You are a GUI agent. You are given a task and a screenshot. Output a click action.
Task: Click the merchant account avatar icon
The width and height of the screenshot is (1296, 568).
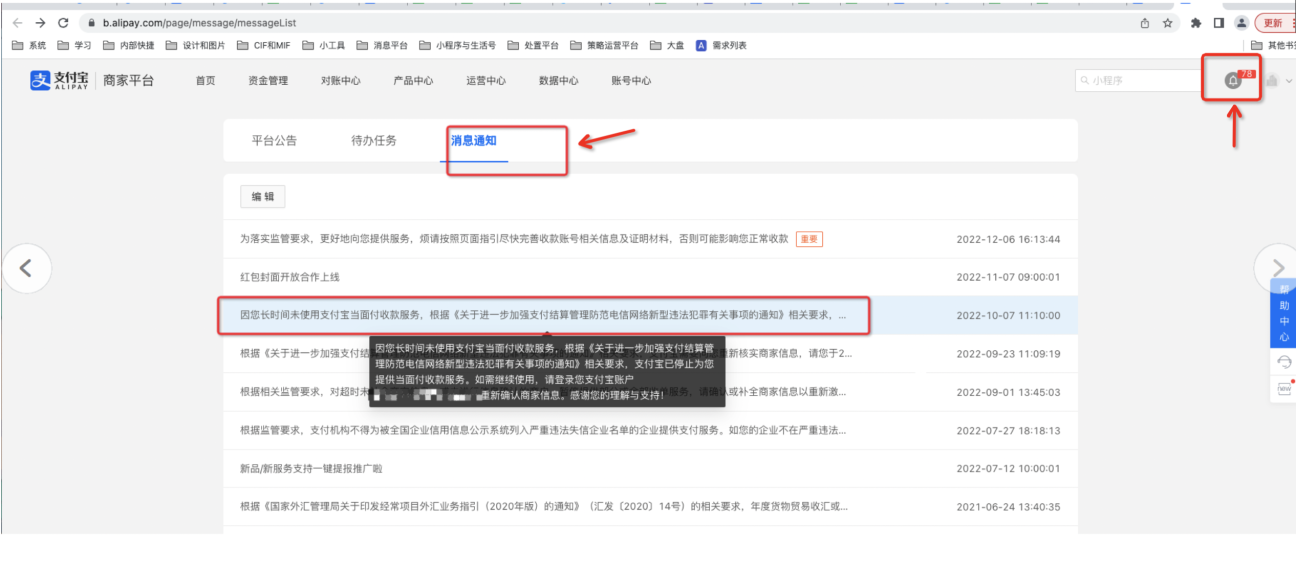(x=1272, y=81)
